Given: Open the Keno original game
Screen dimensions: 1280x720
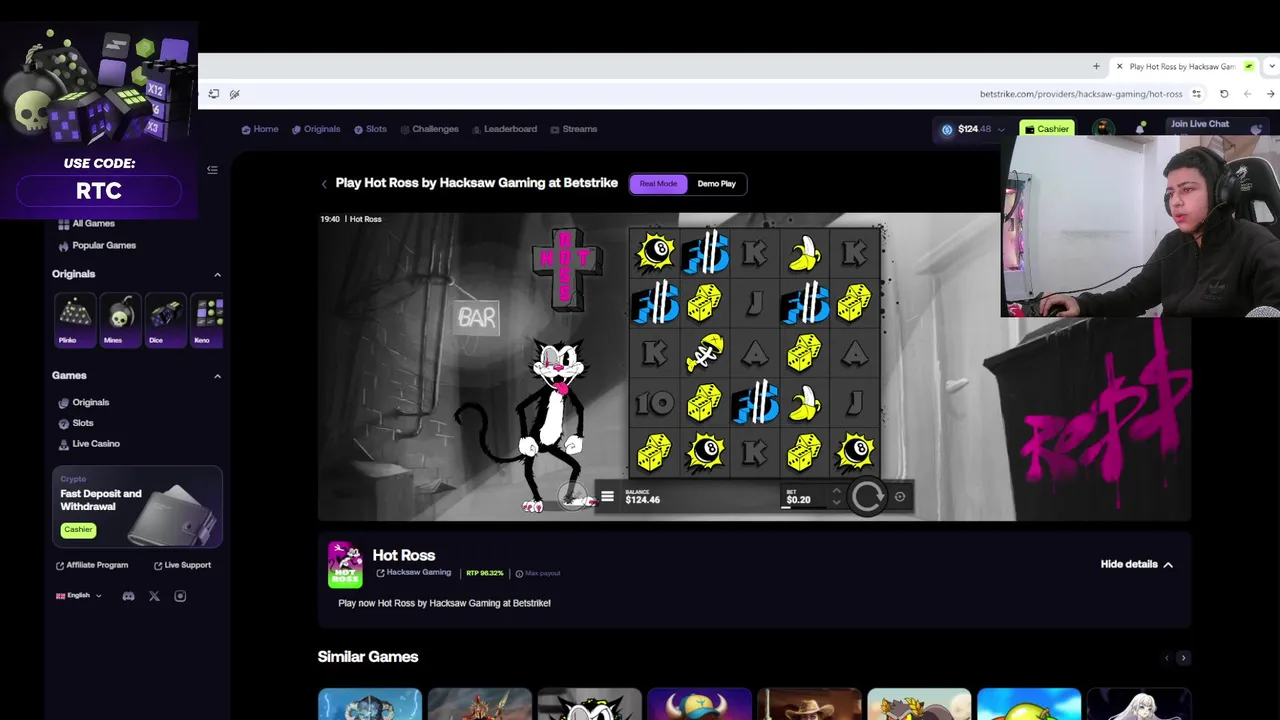Looking at the screenshot, I should pos(208,319).
